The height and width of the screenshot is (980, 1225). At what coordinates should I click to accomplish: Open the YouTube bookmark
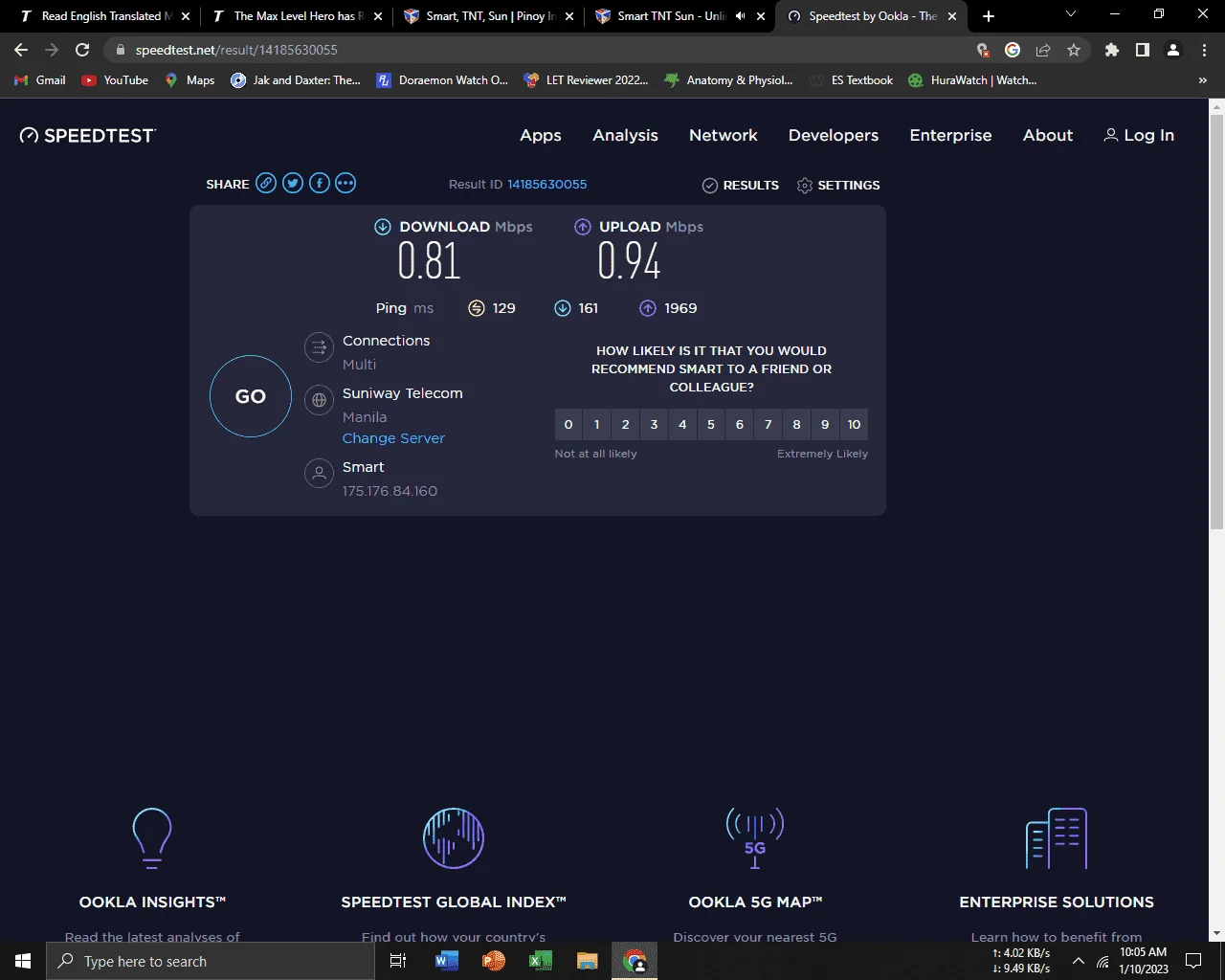click(115, 80)
